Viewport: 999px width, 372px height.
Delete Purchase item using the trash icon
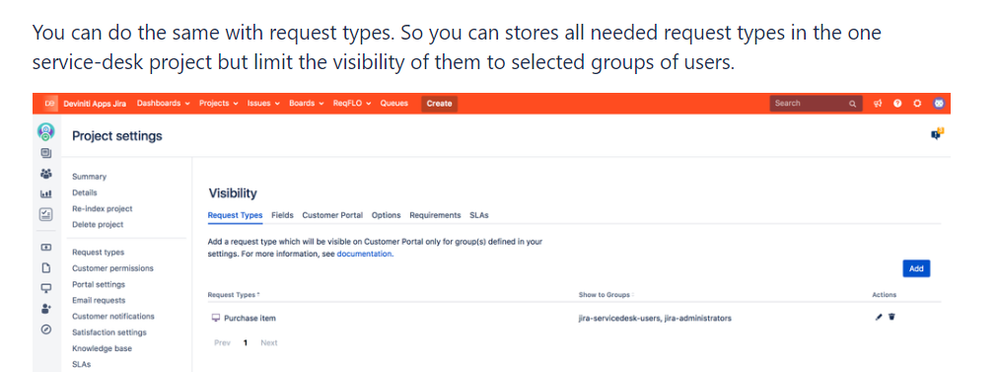coord(892,317)
